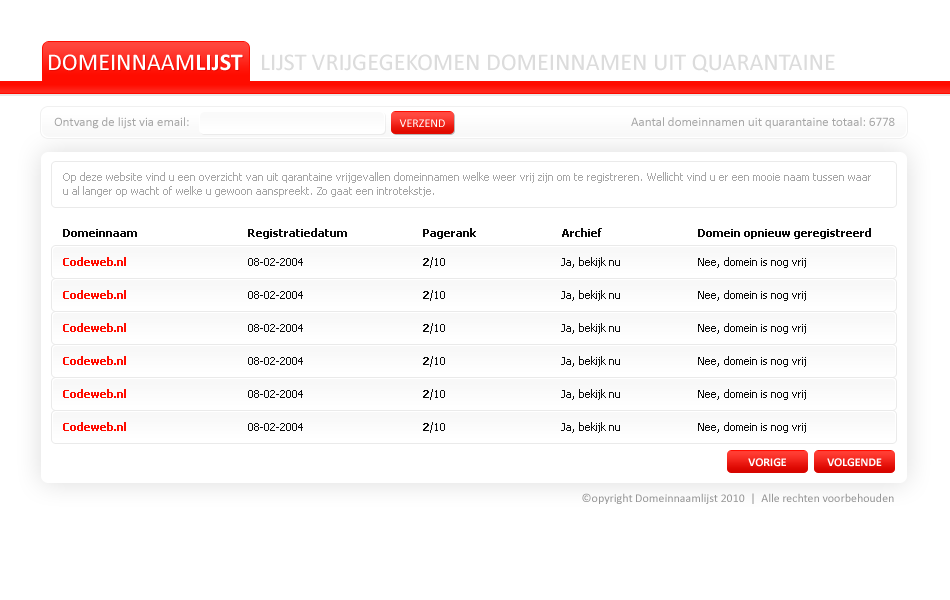
Task: Go to next page with VOLGENDE
Action: tap(854, 462)
